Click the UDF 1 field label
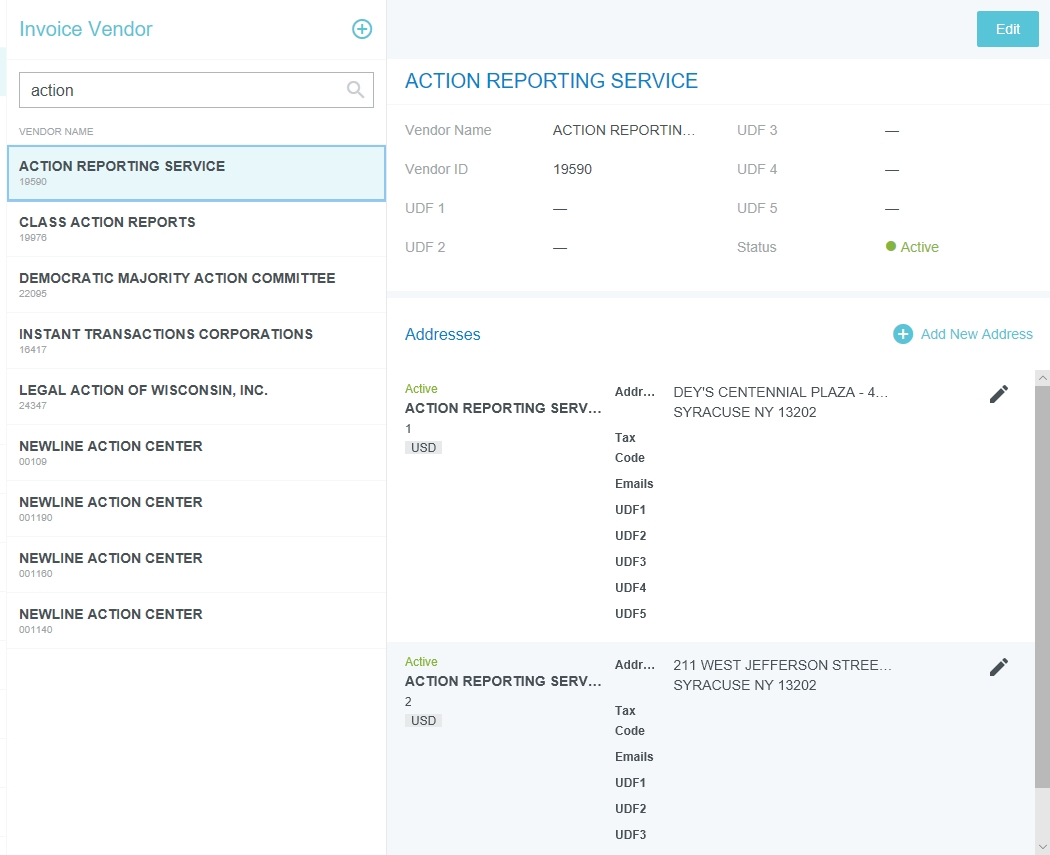 [x=425, y=208]
